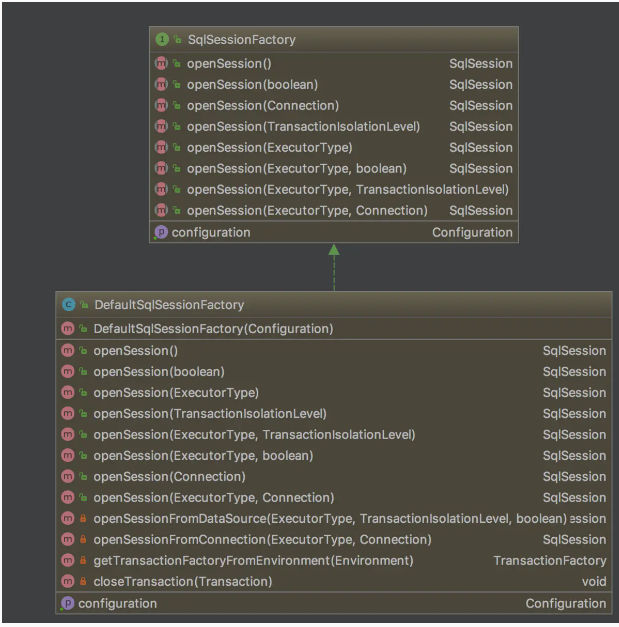Select openSession(ExecutorType) in SqlSessionFactory
Image resolution: width=619 pixels, height=627 pixels.
point(270,148)
